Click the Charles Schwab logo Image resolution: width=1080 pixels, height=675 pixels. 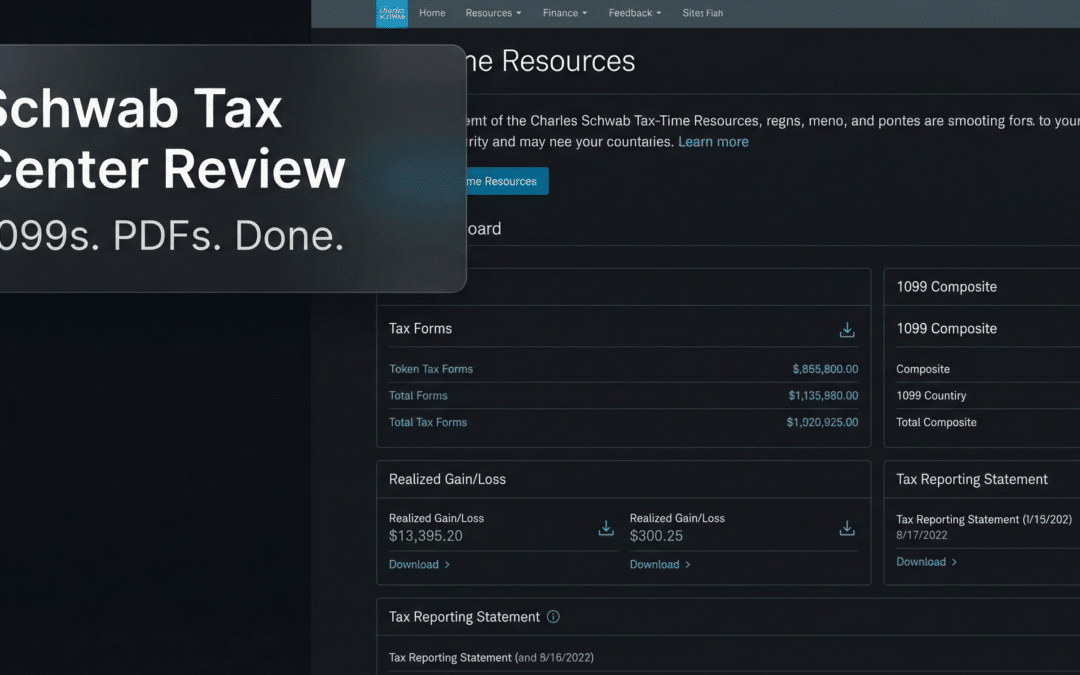[392, 13]
